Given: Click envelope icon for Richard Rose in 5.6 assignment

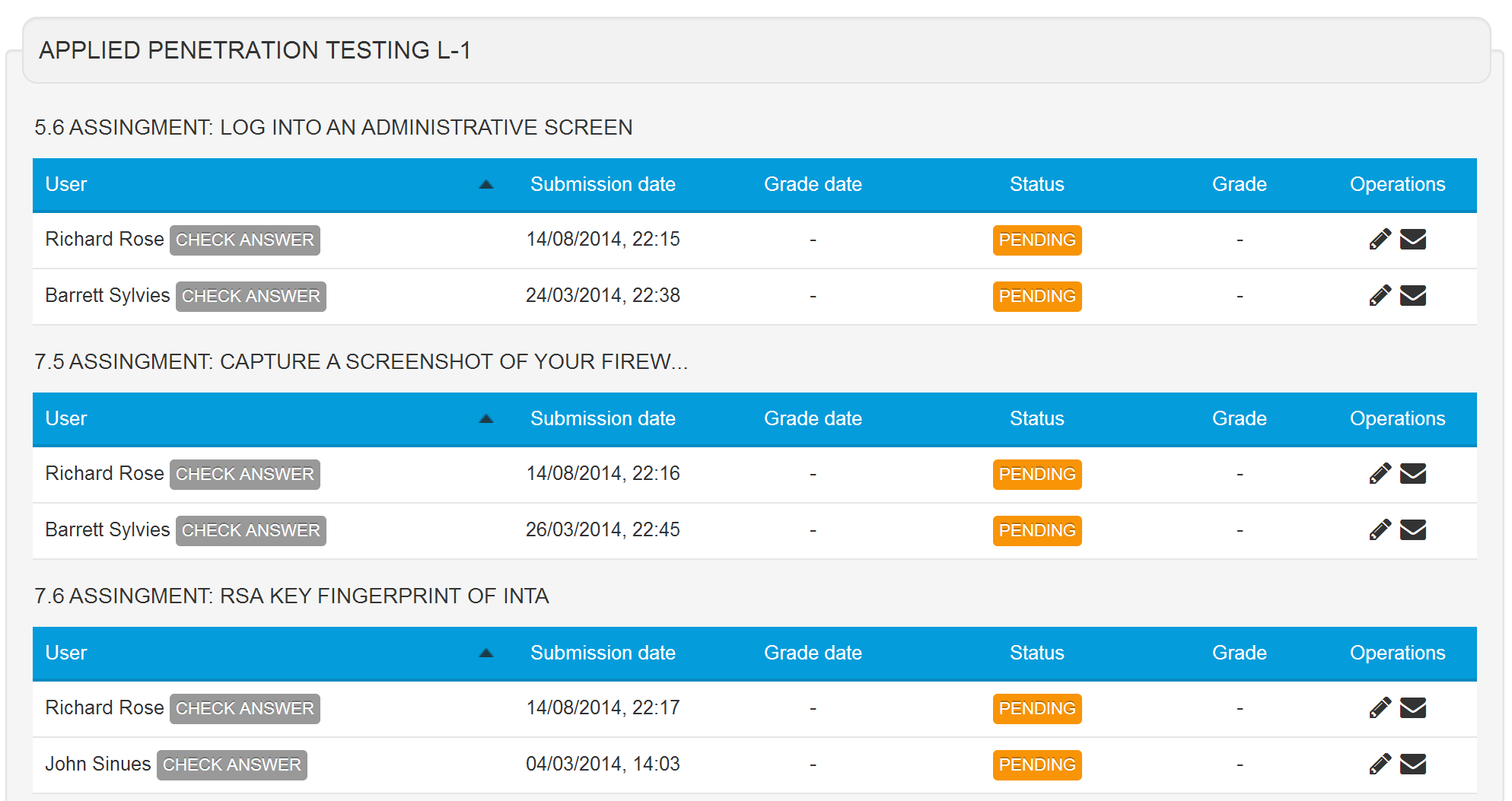Looking at the screenshot, I should click(x=1413, y=240).
